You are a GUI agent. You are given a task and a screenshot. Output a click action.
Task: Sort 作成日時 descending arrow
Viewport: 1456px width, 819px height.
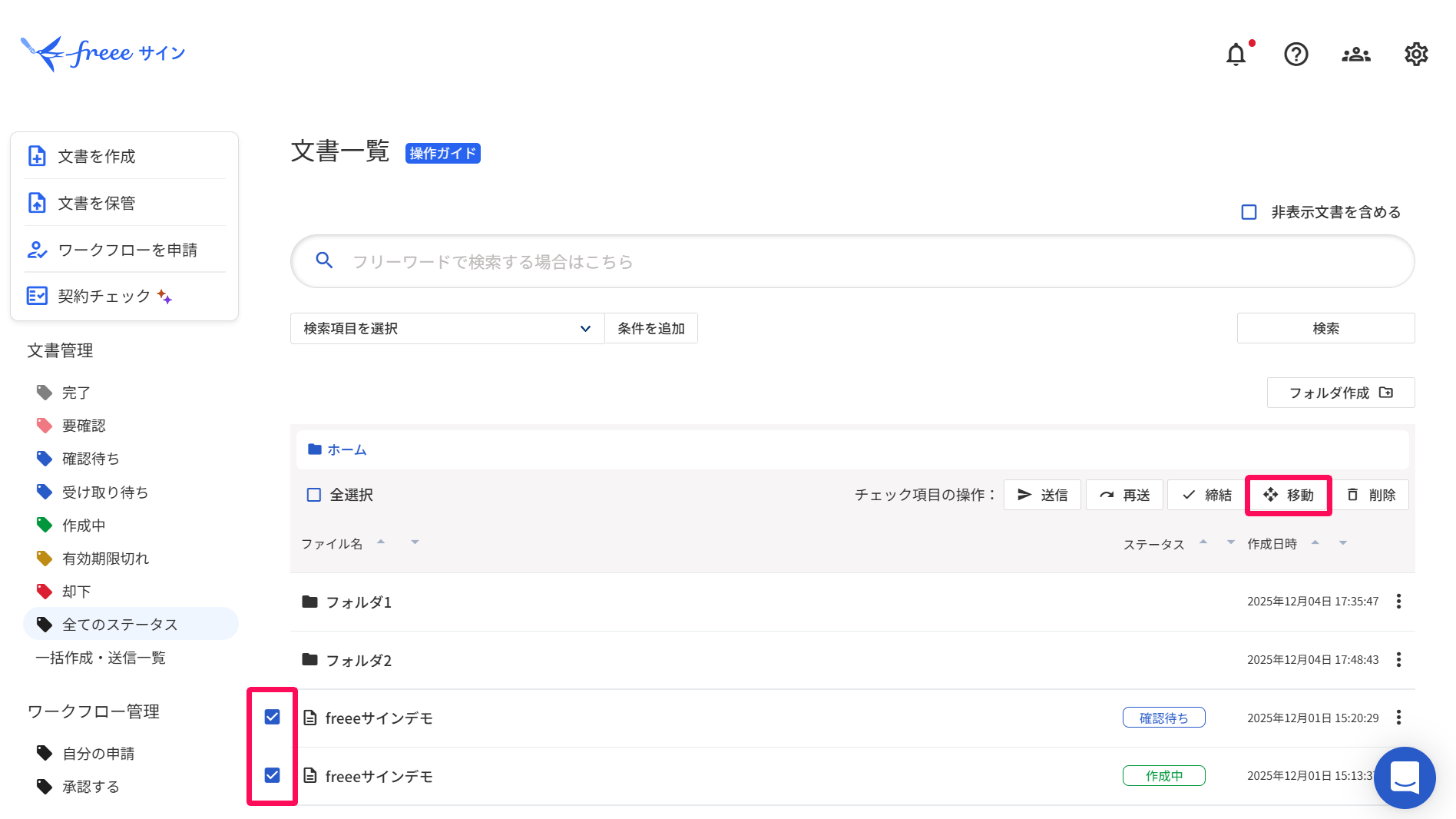click(x=1343, y=543)
